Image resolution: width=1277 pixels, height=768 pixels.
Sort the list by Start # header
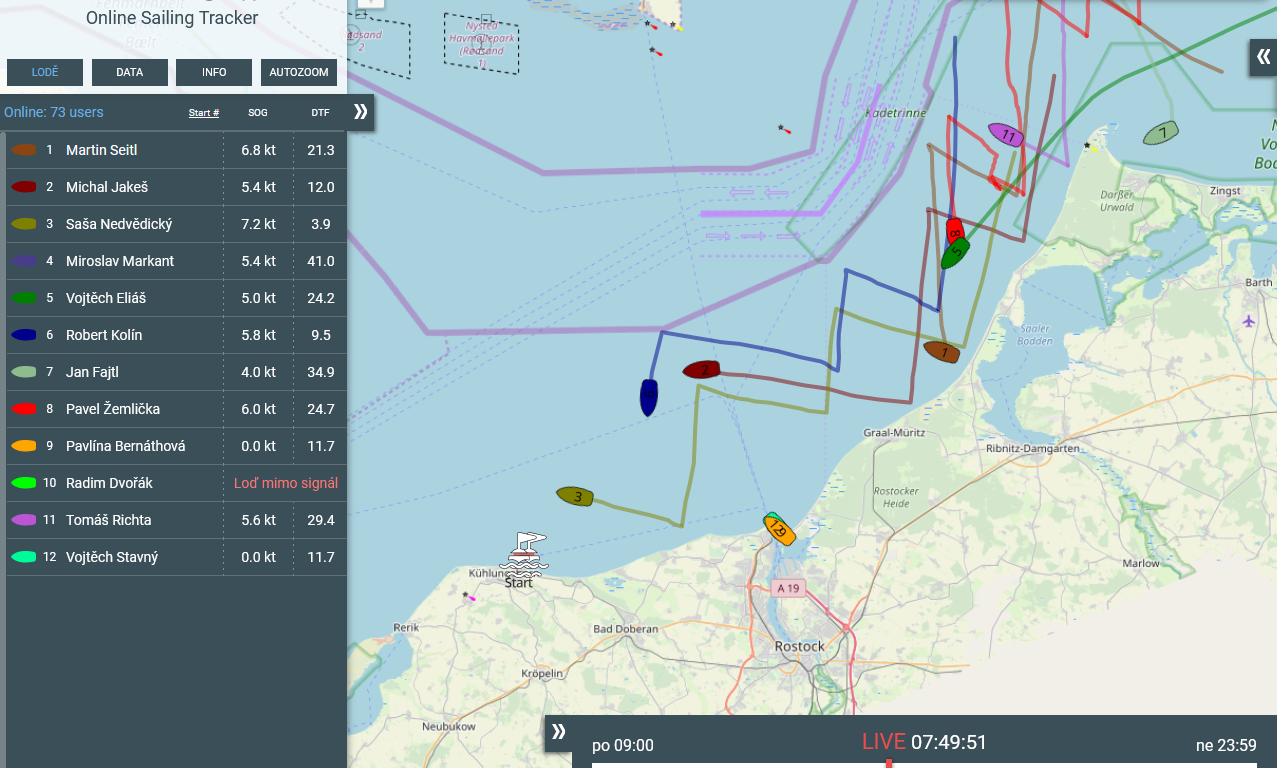204,113
